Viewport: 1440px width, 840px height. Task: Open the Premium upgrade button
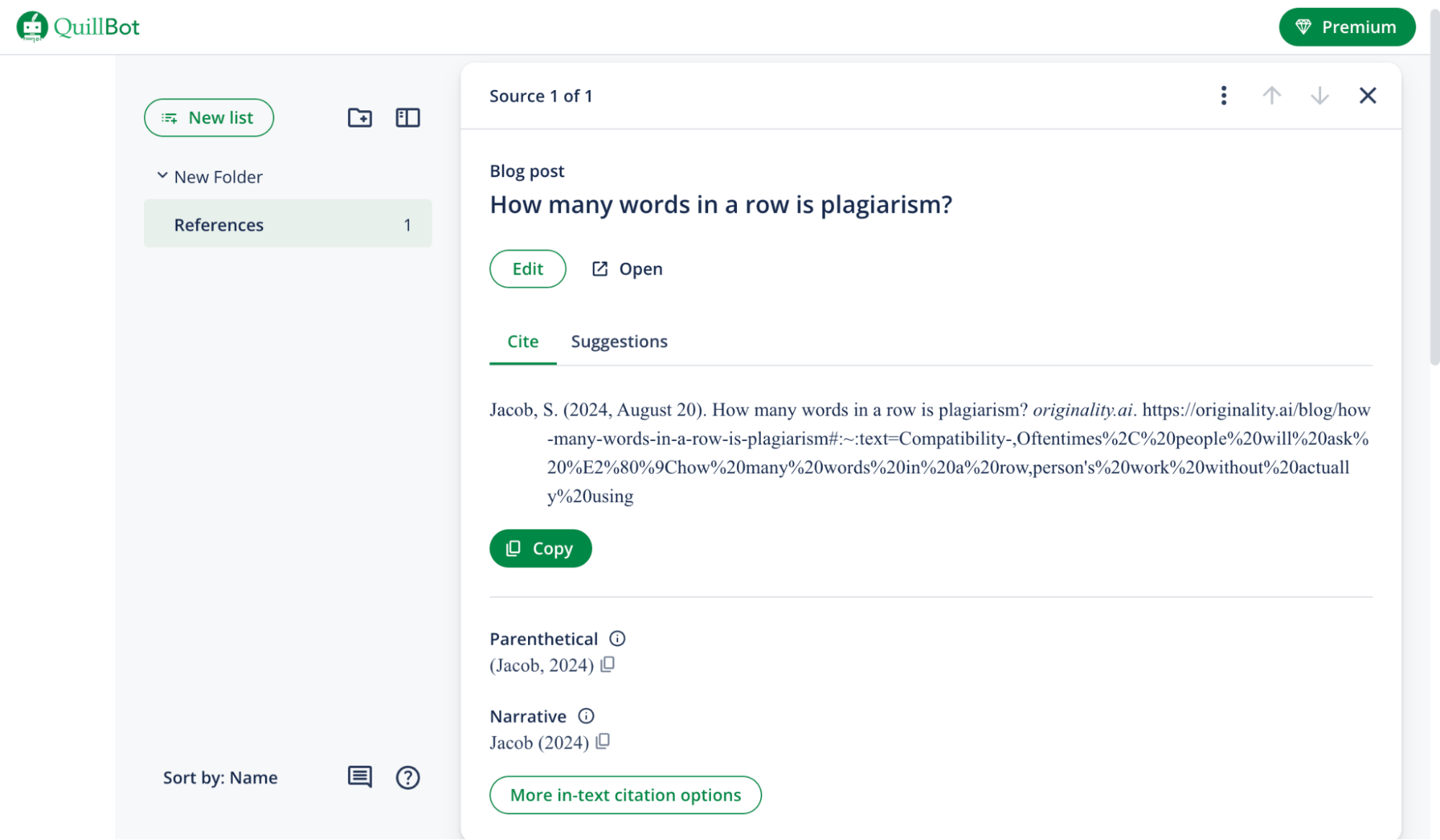(1347, 27)
